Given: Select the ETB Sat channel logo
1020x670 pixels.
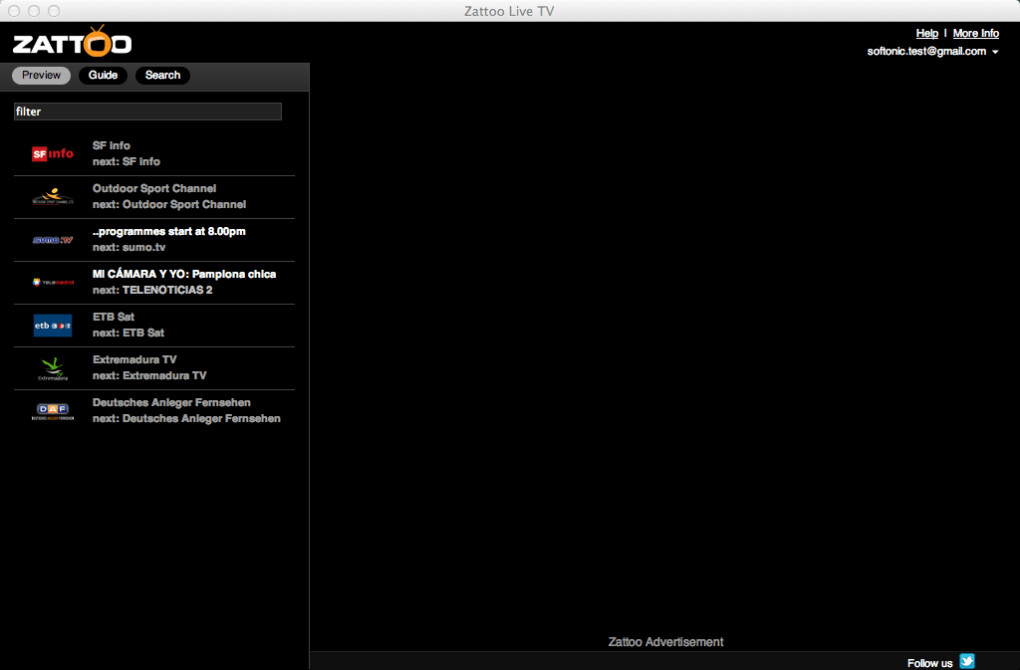Looking at the screenshot, I should (x=53, y=325).
